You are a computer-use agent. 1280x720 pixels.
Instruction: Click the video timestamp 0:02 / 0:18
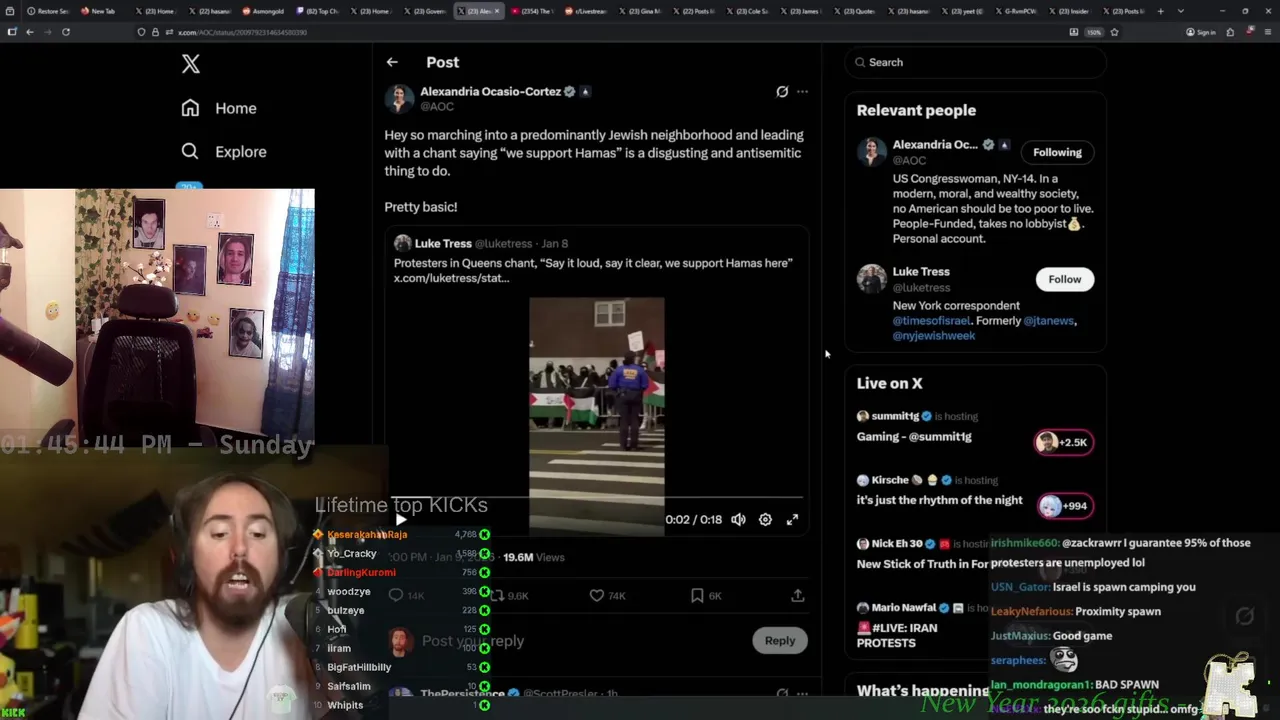pyautogui.click(x=693, y=519)
